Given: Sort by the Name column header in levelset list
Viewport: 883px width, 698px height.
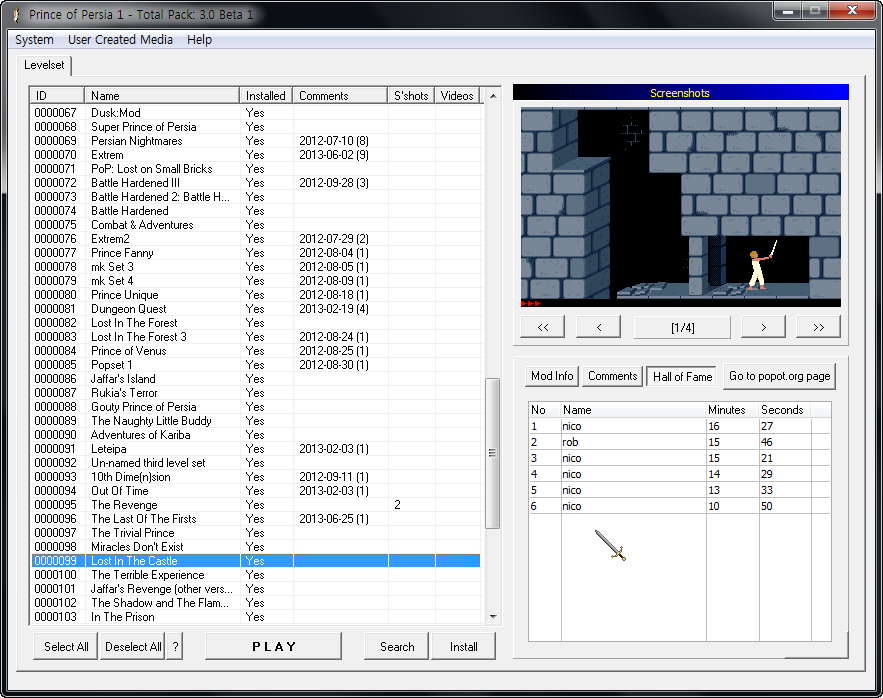Looking at the screenshot, I should 162,96.
